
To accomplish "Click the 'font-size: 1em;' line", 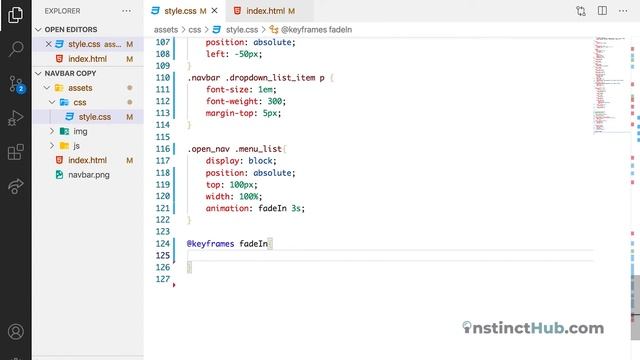I will pyautogui.click(x=241, y=89).
